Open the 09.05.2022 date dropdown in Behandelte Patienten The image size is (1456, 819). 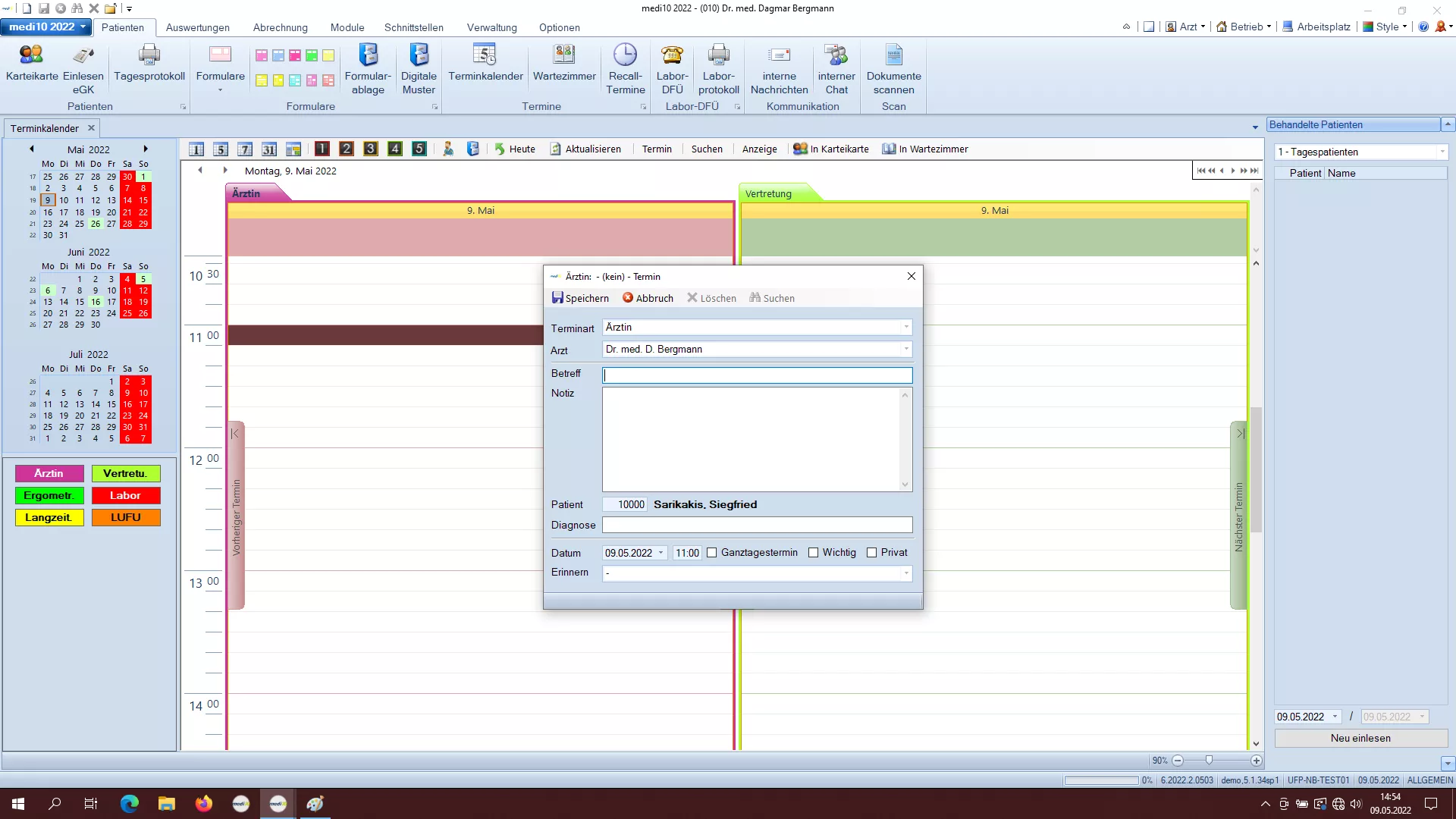1335,717
